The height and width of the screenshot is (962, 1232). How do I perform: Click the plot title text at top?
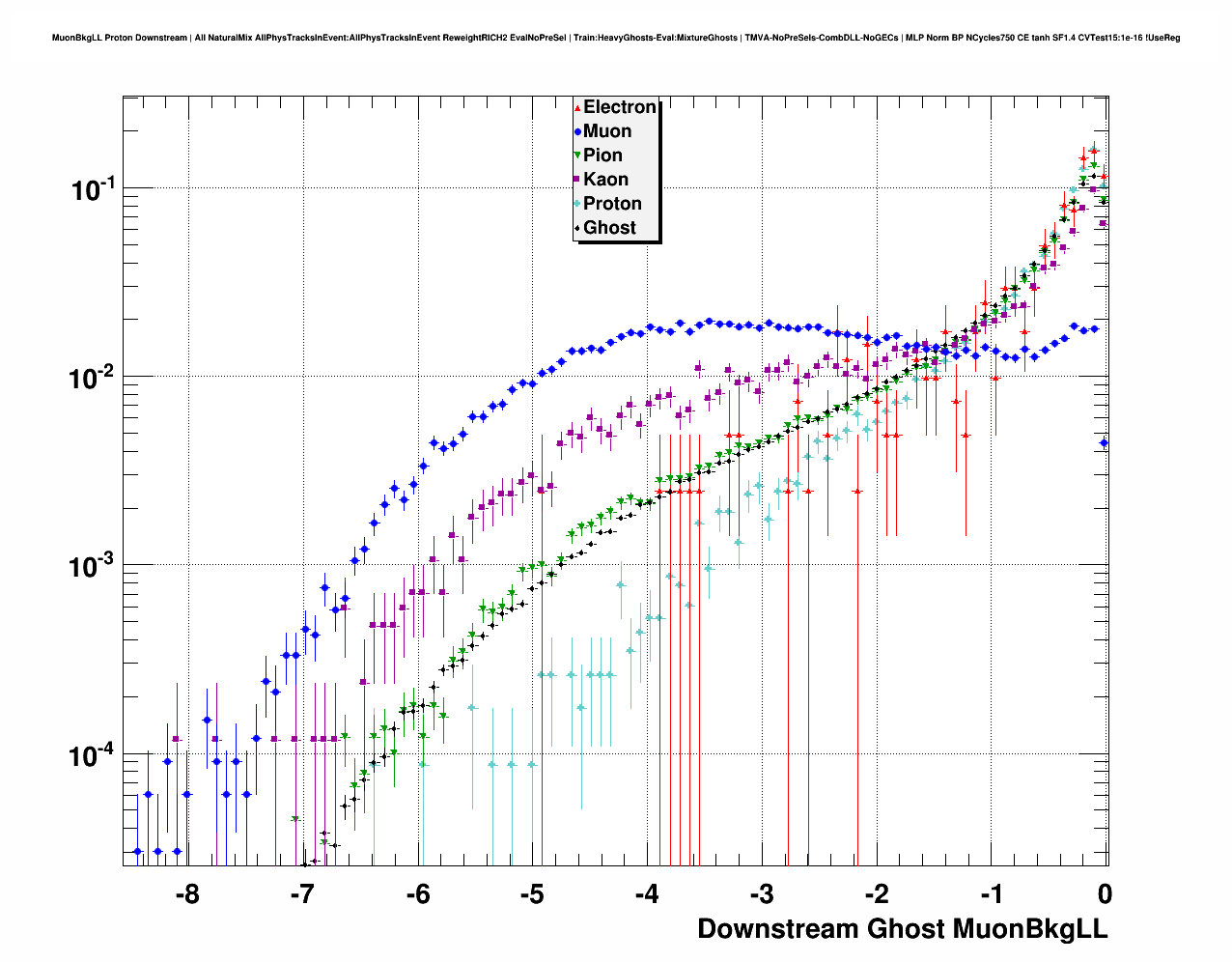615,38
